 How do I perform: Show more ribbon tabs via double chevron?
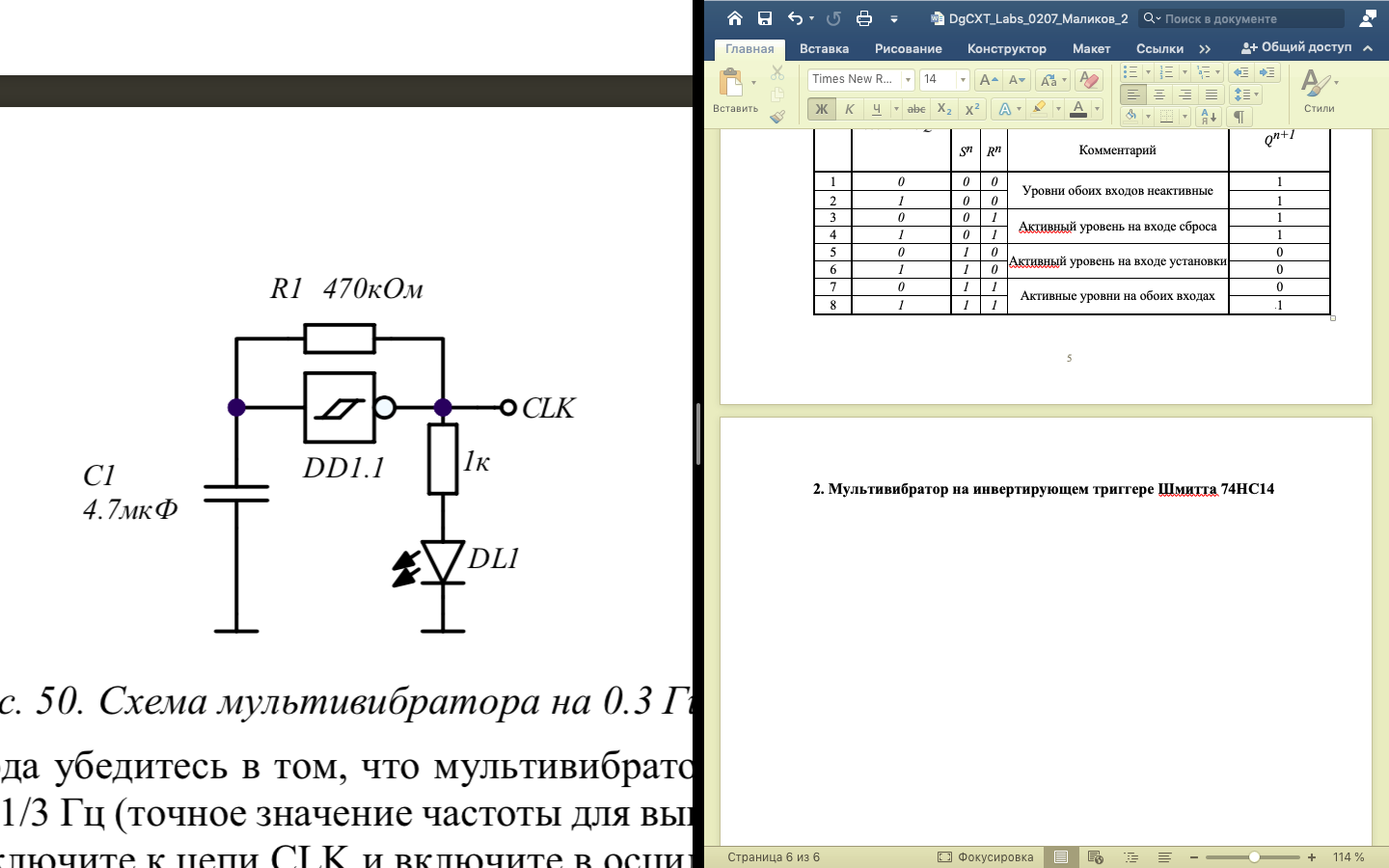[x=1205, y=48]
